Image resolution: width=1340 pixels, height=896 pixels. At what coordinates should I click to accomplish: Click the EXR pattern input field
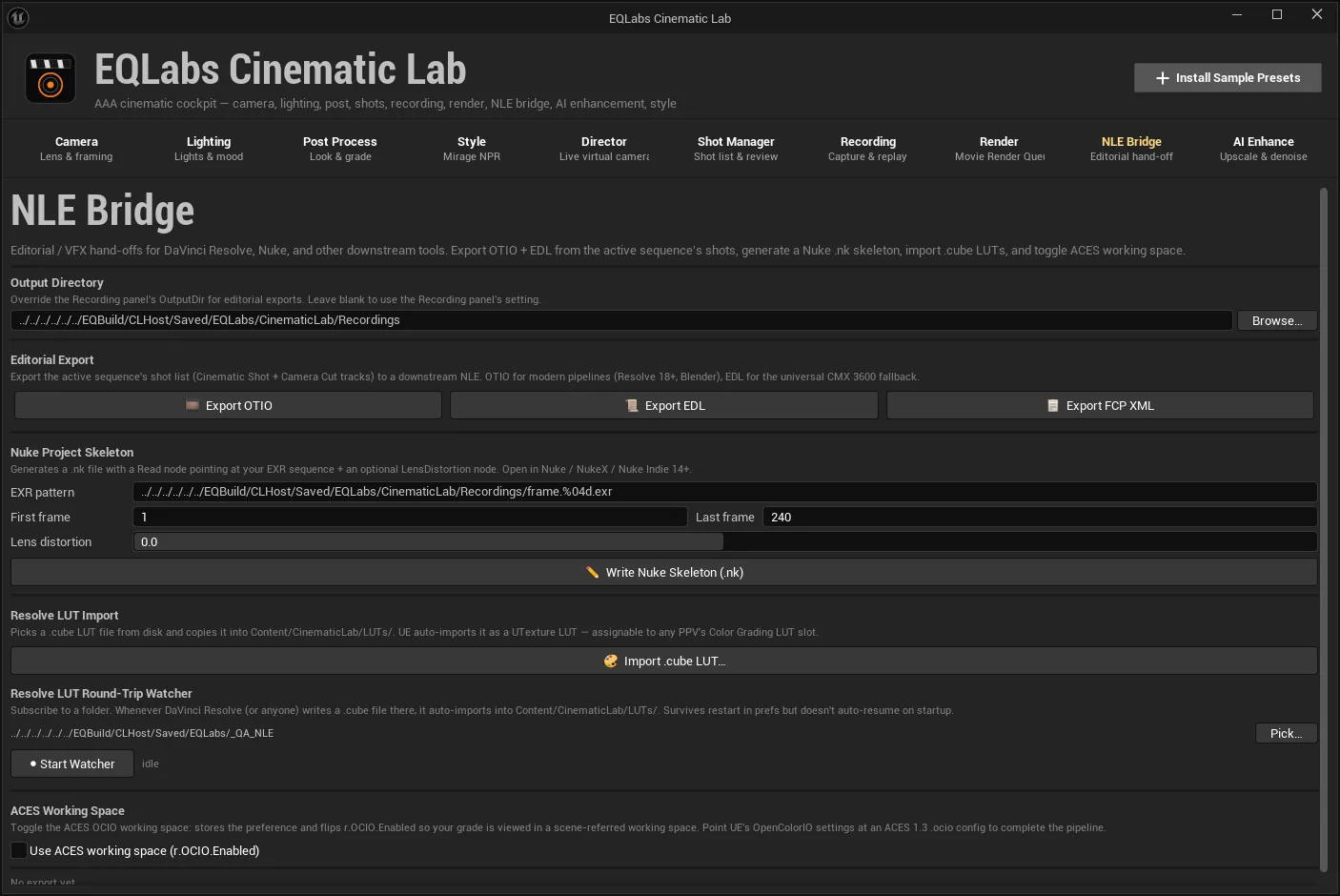pyautogui.click(x=725, y=492)
